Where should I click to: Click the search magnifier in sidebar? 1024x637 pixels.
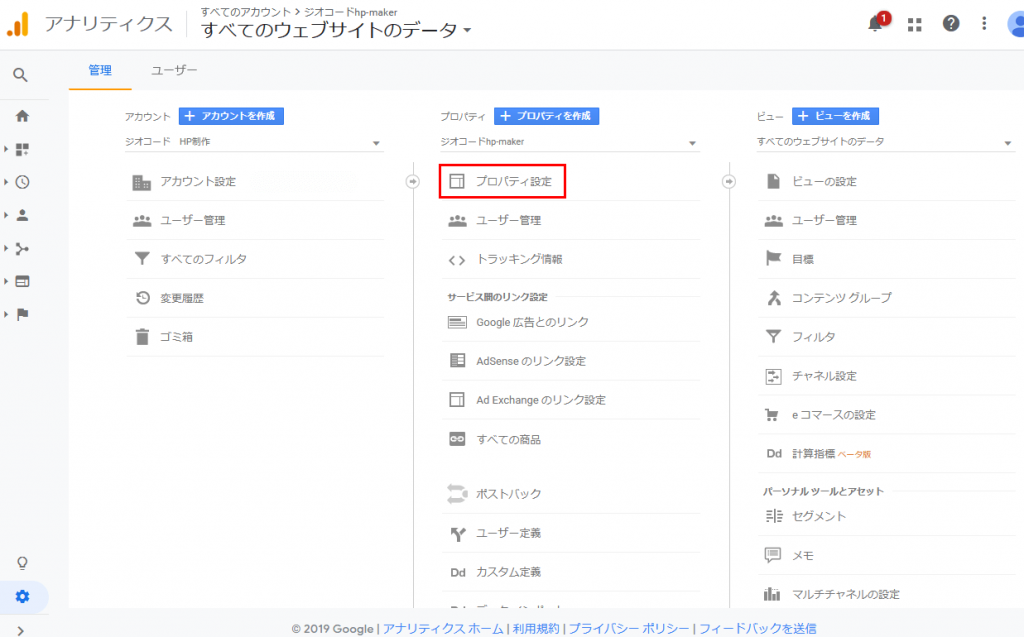coord(21,75)
